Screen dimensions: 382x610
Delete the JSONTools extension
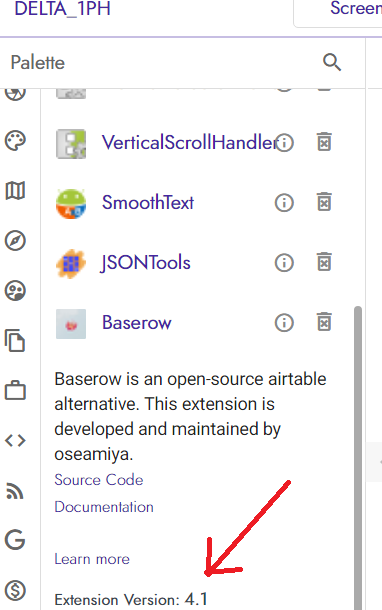[324, 261]
